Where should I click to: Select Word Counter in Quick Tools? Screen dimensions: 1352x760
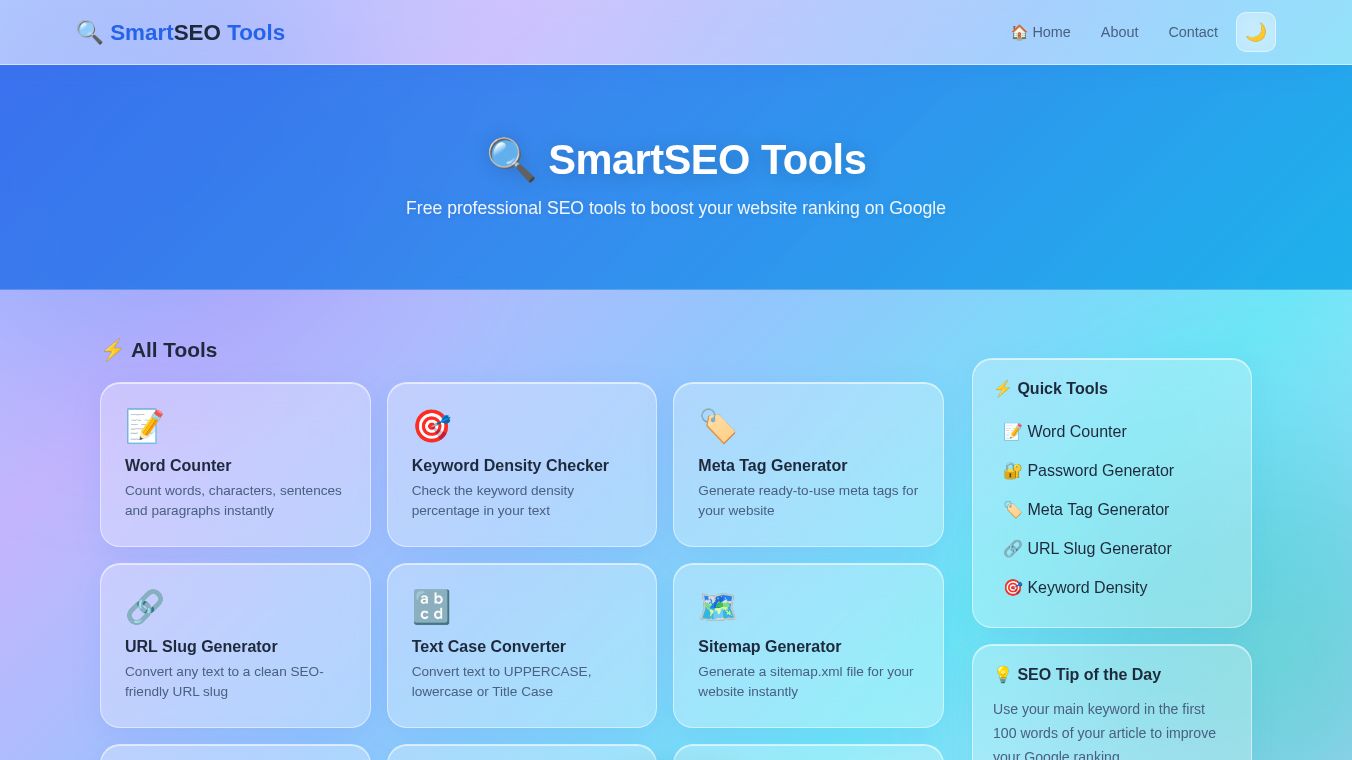tap(1112, 432)
